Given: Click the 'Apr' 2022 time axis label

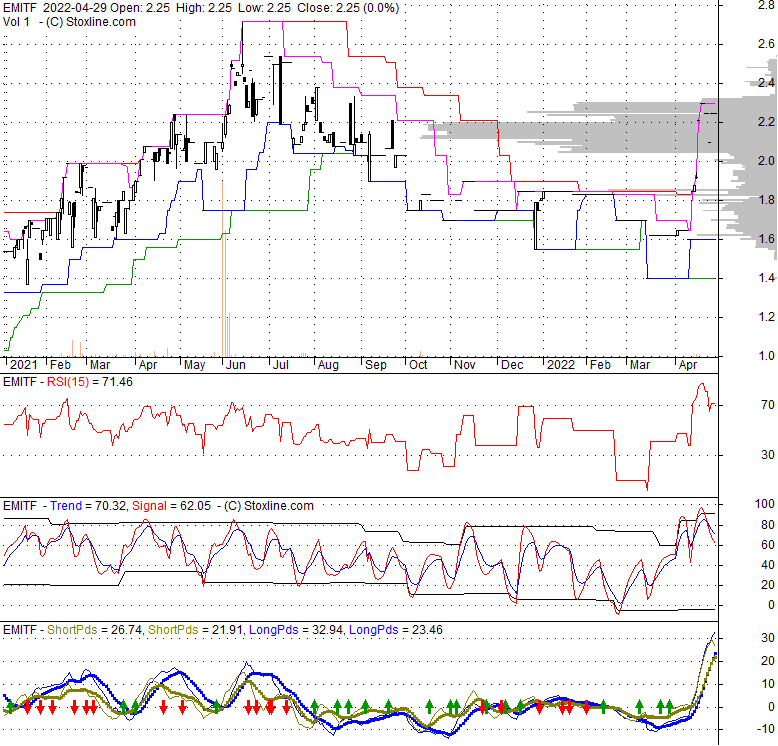Looking at the screenshot, I should pyautogui.click(x=688, y=365).
